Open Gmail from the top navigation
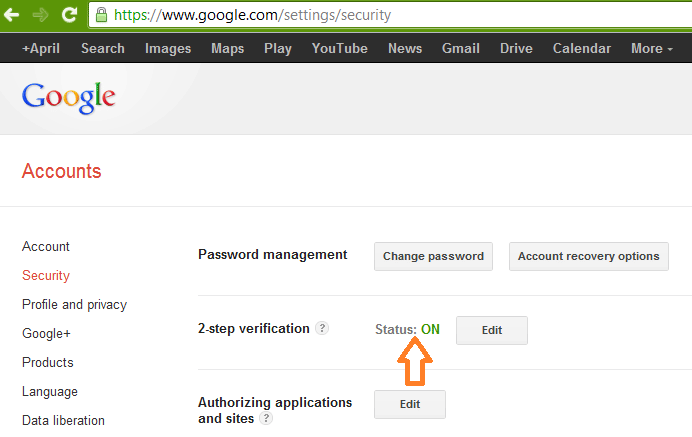The height and width of the screenshot is (437, 692). point(461,48)
